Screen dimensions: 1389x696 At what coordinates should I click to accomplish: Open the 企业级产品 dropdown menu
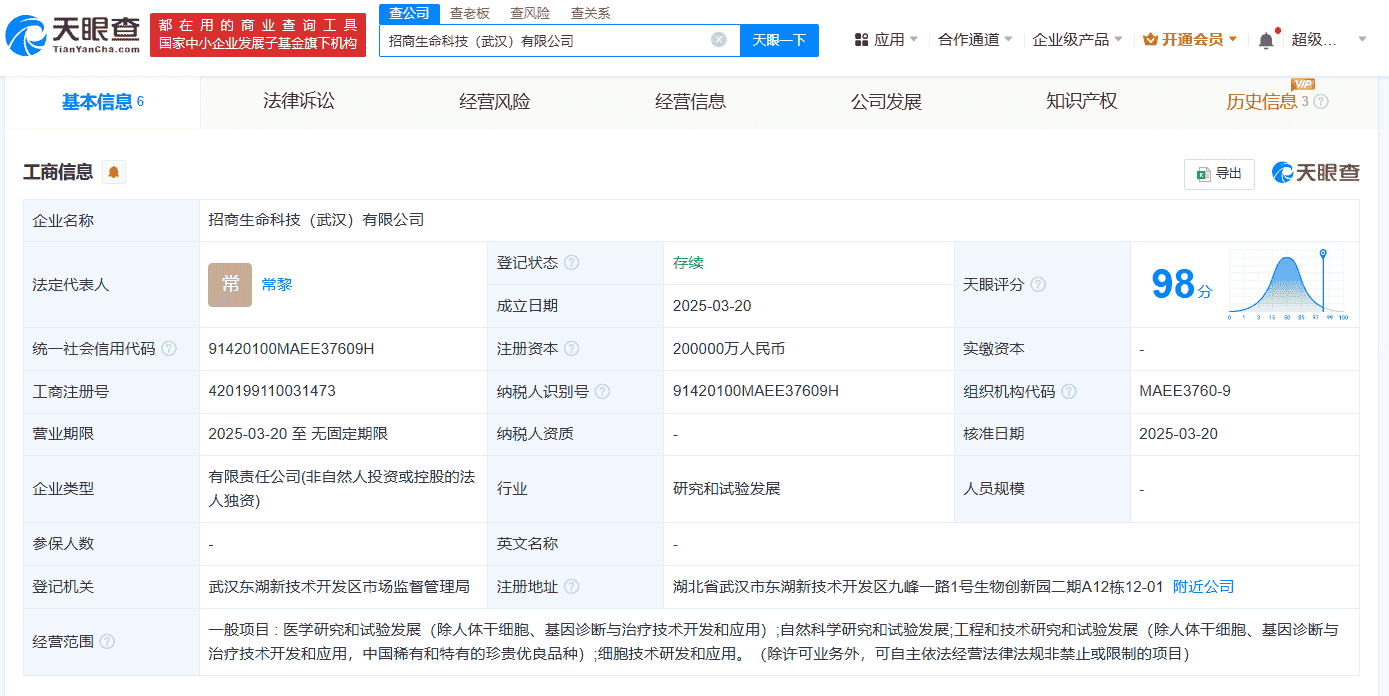coord(1077,39)
